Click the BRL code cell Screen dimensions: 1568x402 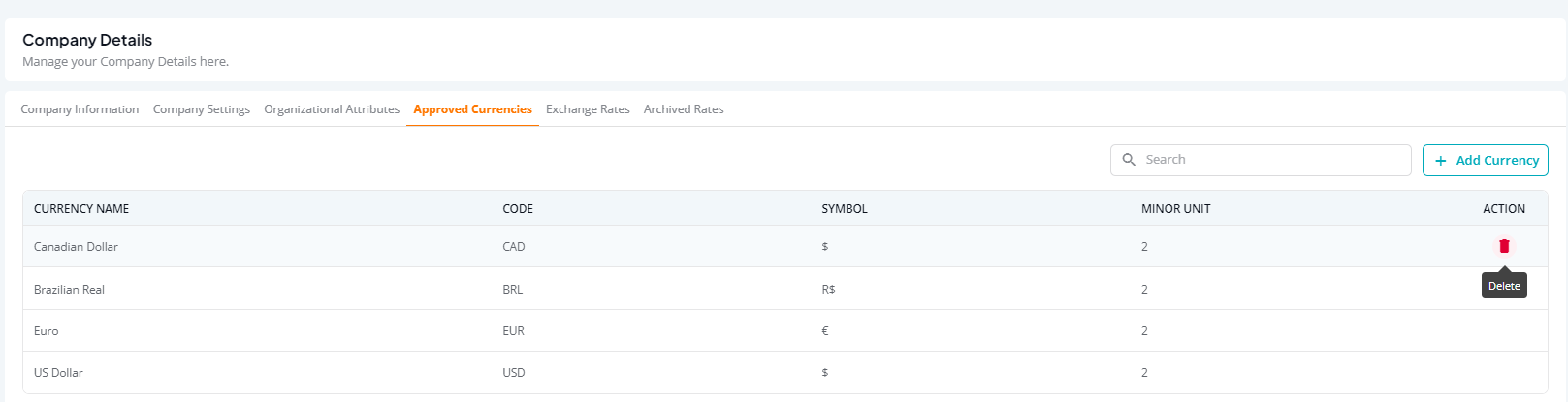pyautogui.click(x=513, y=290)
